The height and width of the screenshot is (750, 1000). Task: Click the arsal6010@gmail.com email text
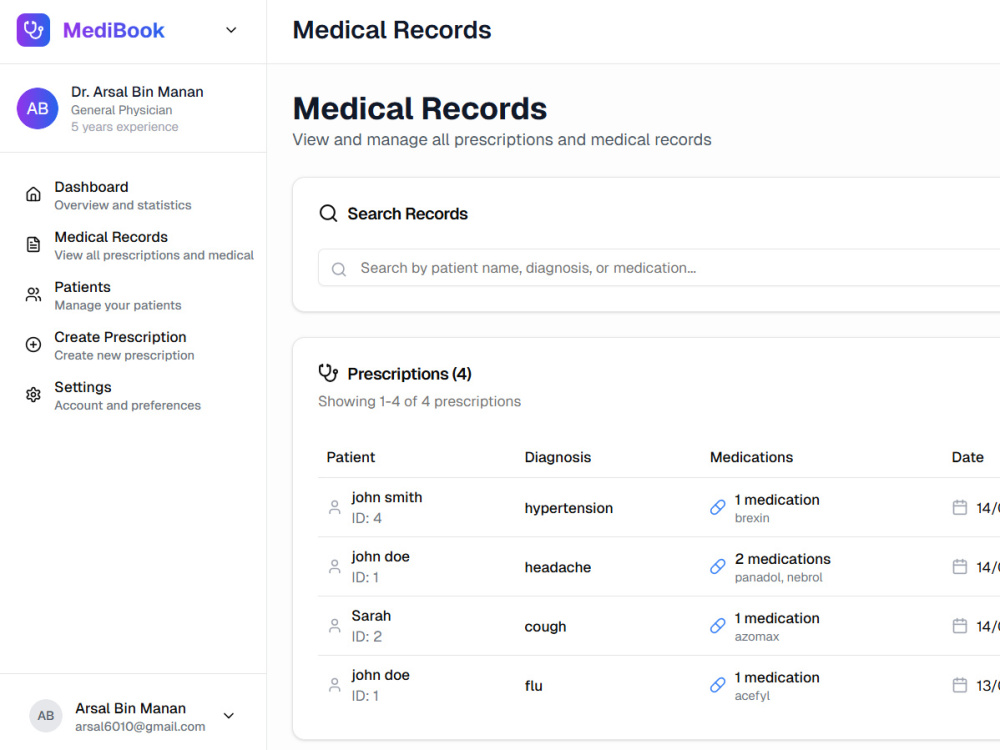coord(140,726)
